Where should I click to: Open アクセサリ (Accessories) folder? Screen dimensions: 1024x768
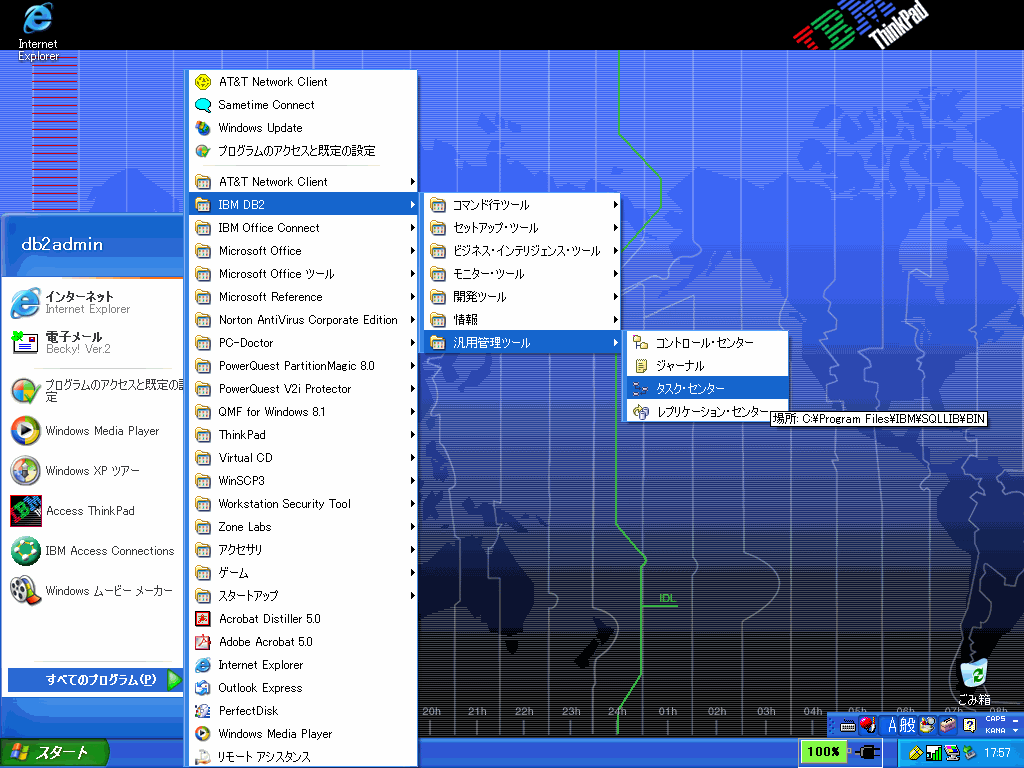(x=303, y=550)
